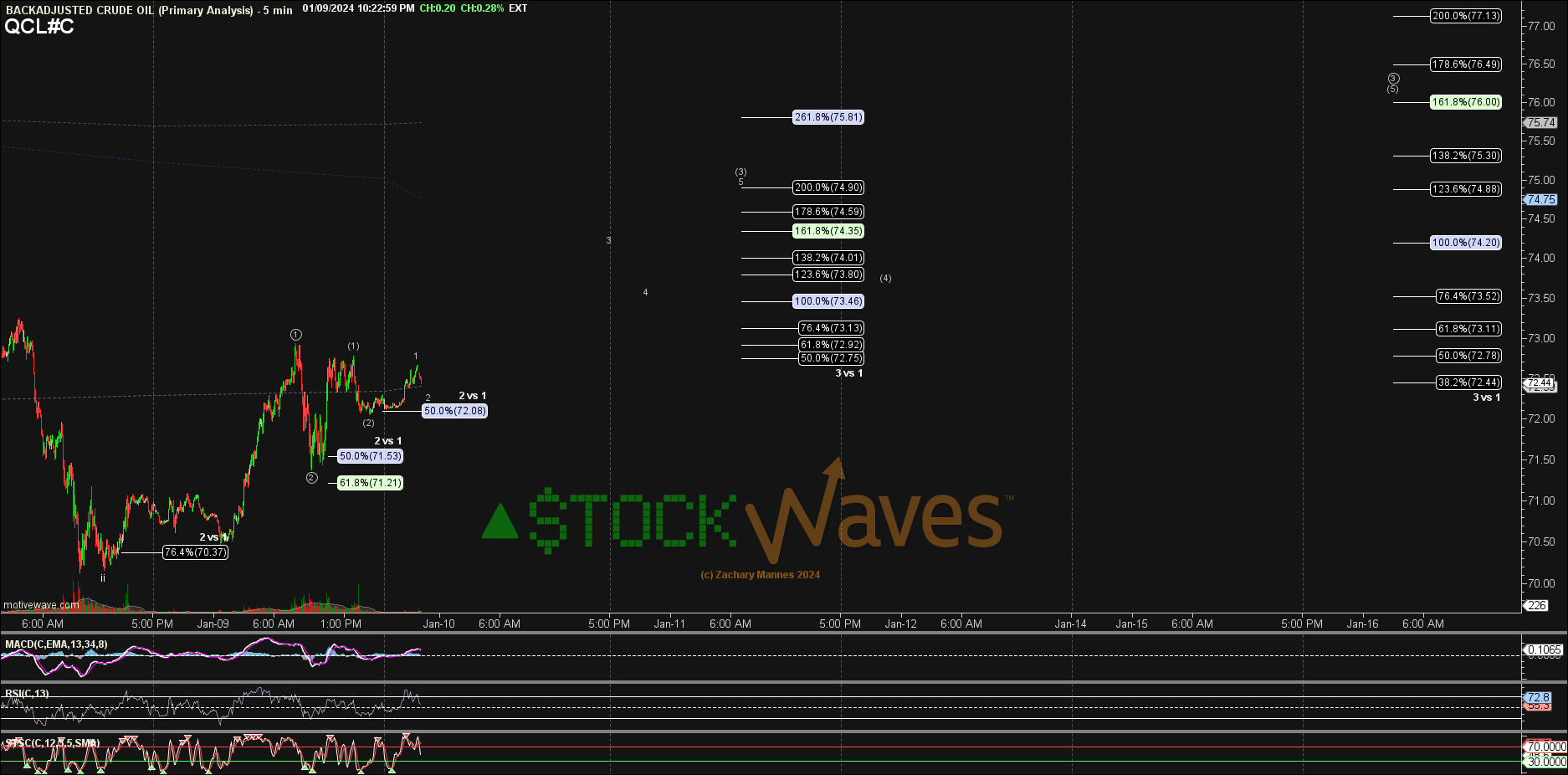Click the current price tag 72.44 on the axis

pos(1540,383)
